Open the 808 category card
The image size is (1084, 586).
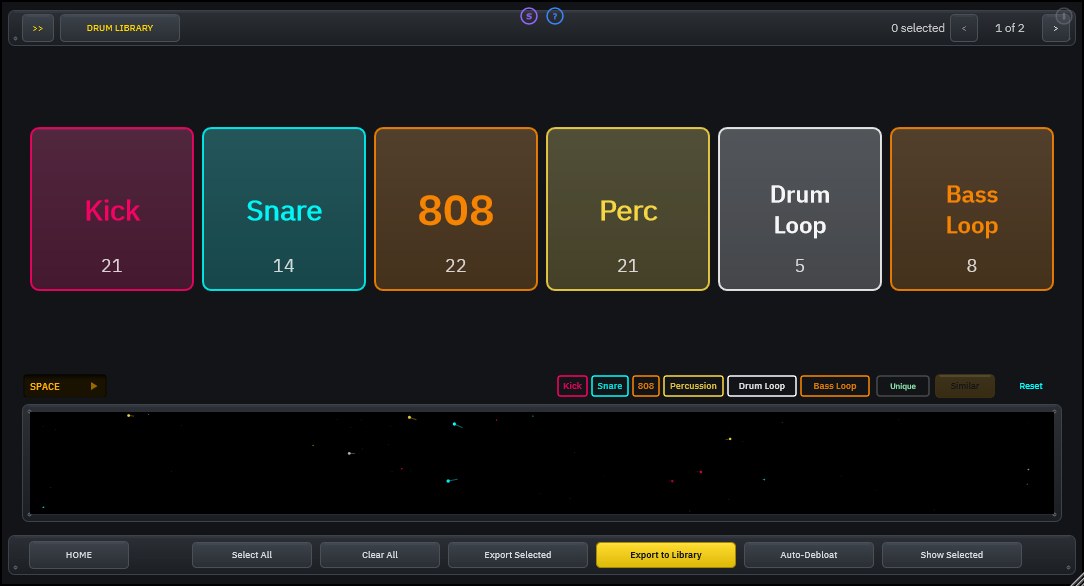tap(456, 209)
